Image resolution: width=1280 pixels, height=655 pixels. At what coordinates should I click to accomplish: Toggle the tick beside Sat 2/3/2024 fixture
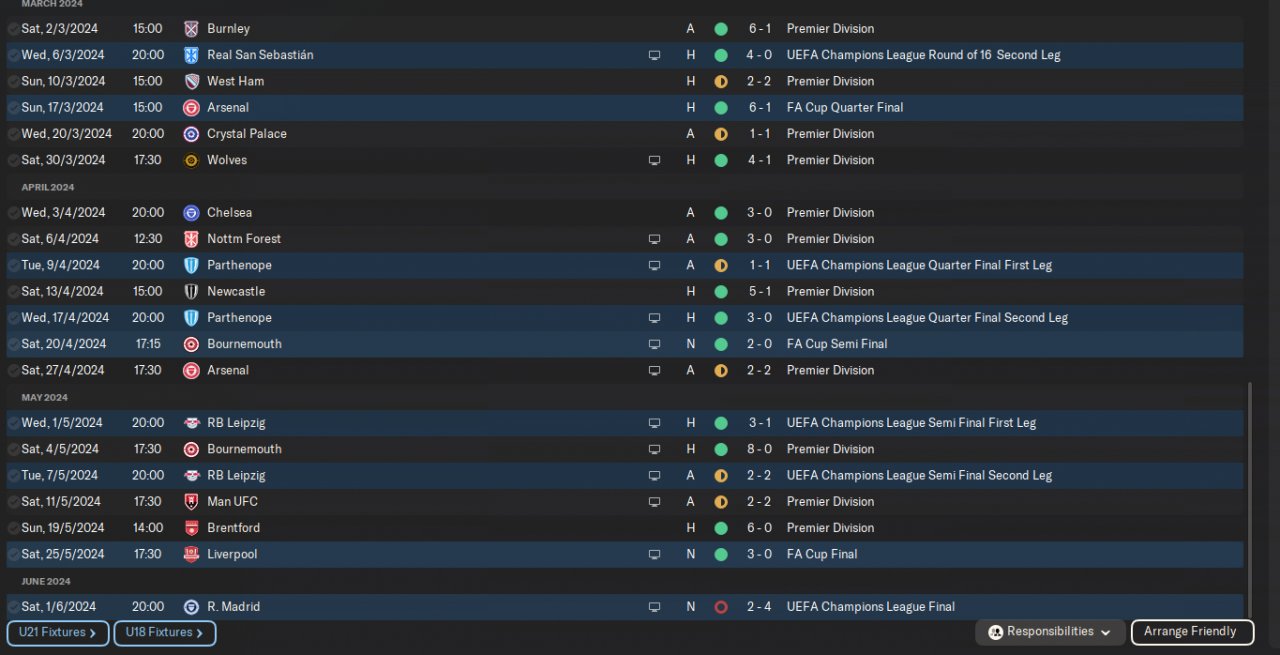click(x=13, y=29)
